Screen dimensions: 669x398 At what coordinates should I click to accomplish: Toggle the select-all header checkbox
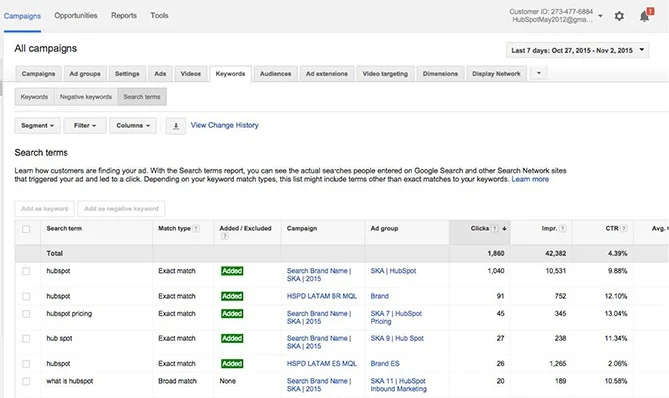coord(26,229)
